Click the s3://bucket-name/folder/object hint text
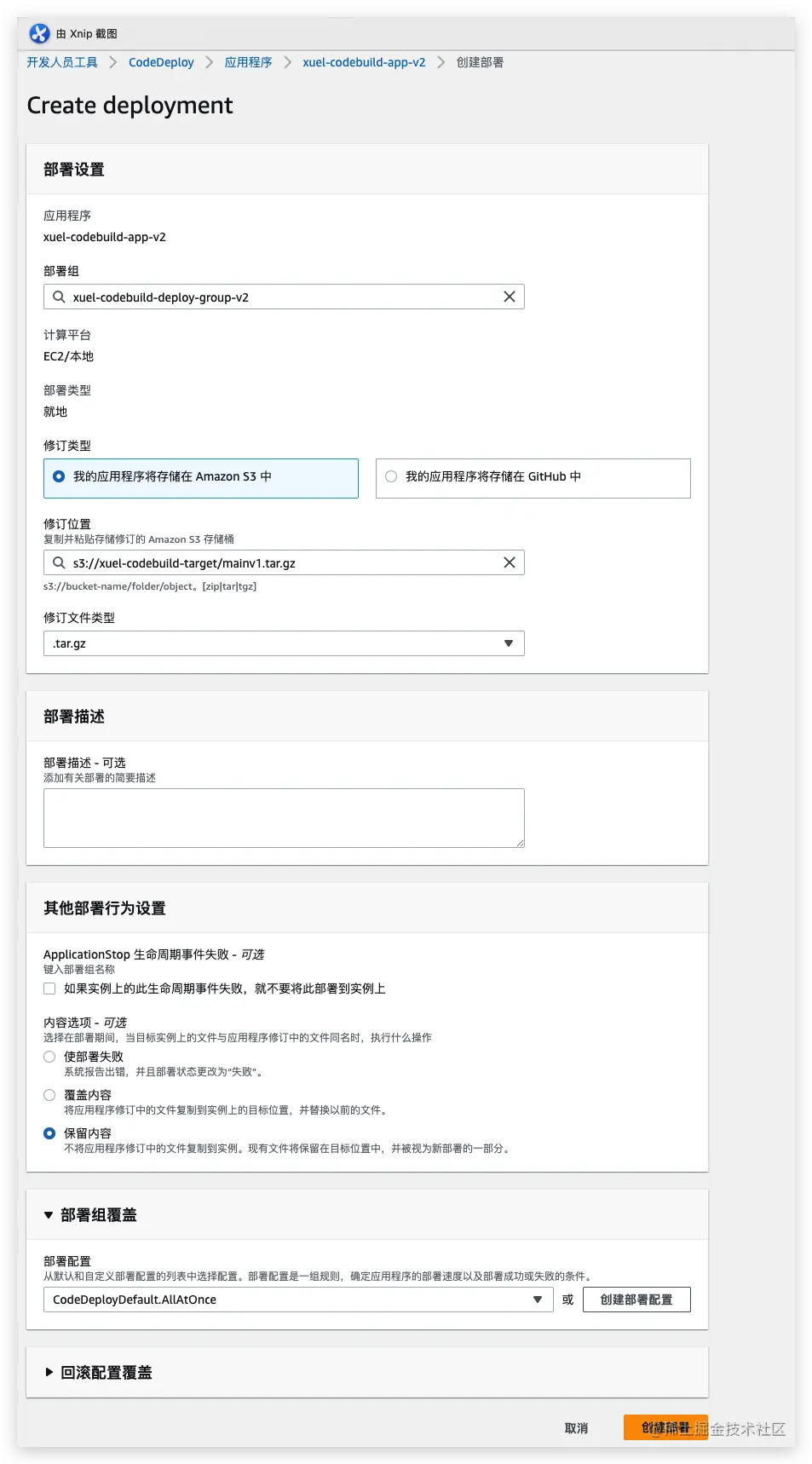Viewport: 812px width, 1464px height. [x=150, y=586]
